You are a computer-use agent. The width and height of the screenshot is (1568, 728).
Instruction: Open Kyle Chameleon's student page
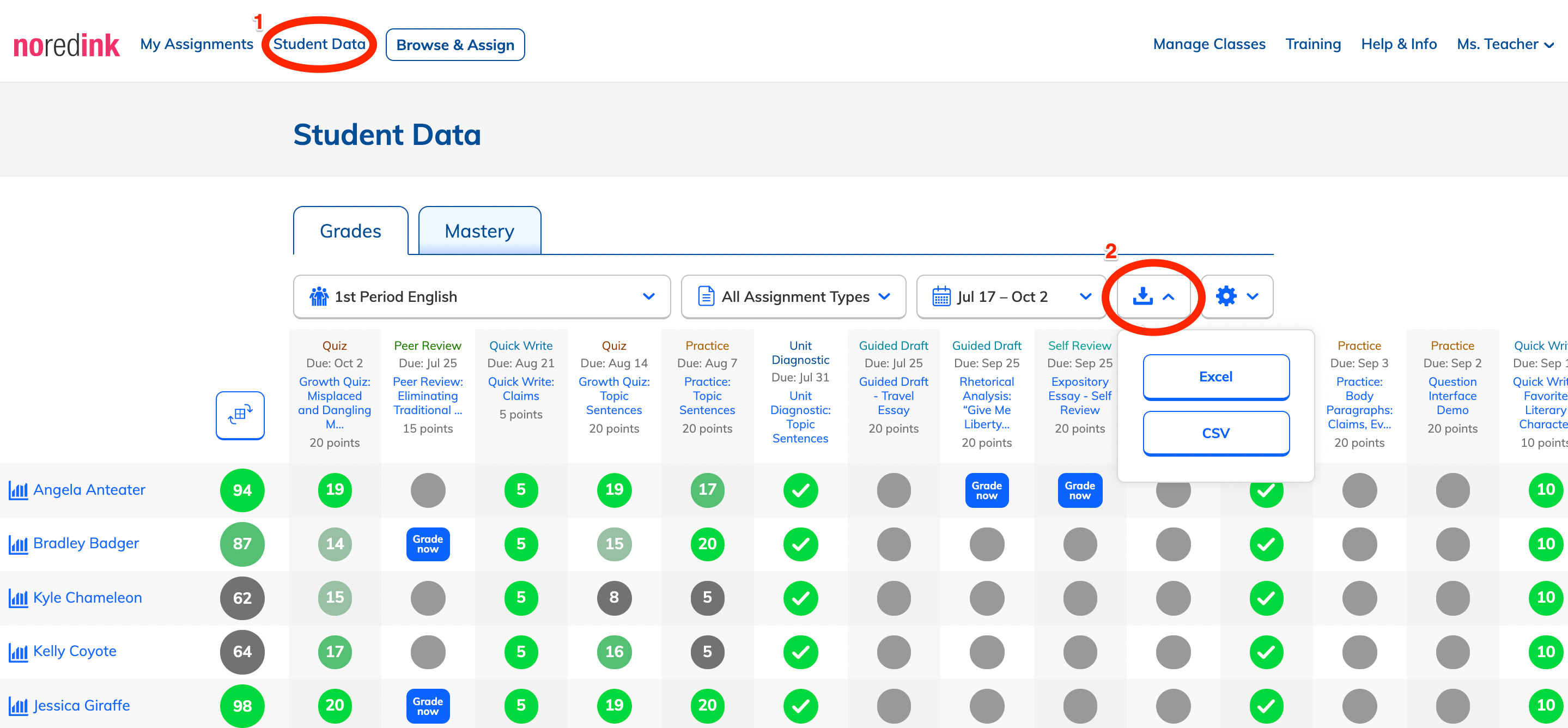pyautogui.click(x=88, y=597)
